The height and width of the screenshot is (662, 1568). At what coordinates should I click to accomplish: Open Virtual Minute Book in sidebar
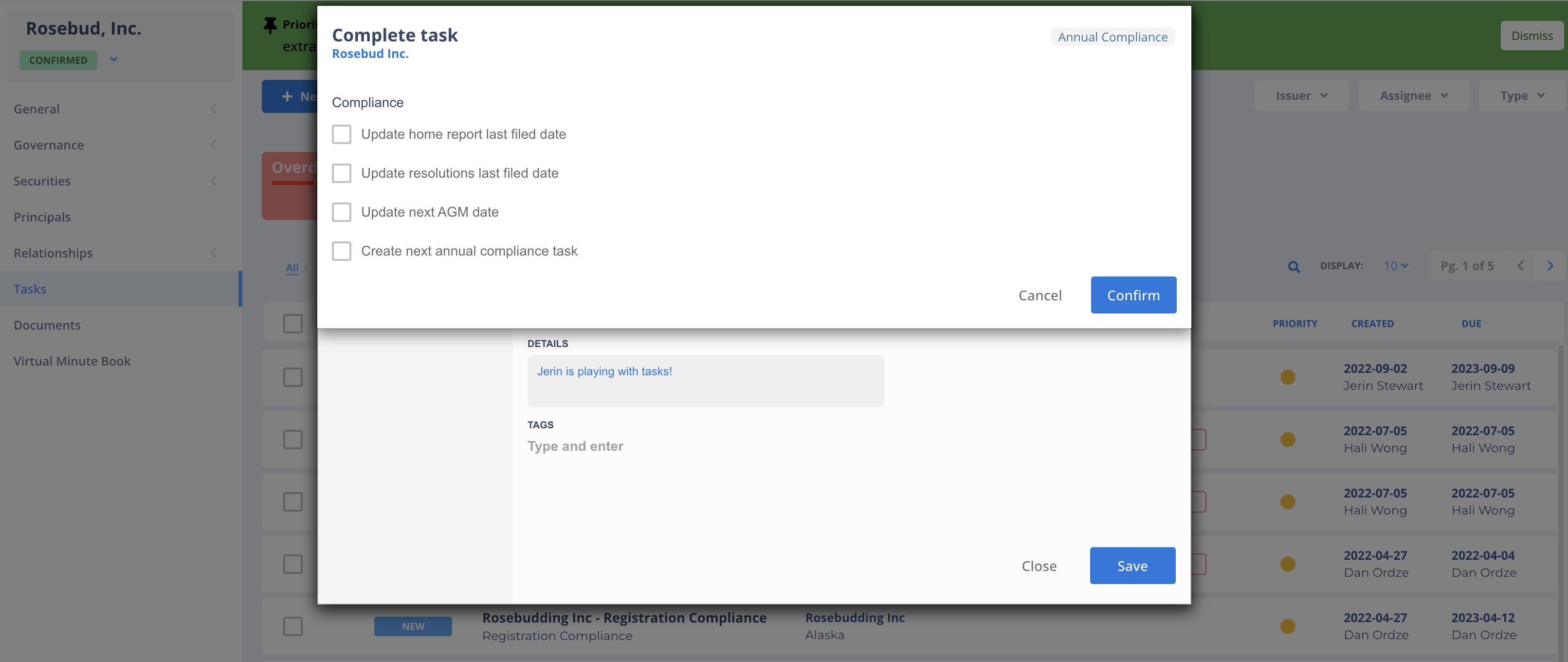(72, 361)
